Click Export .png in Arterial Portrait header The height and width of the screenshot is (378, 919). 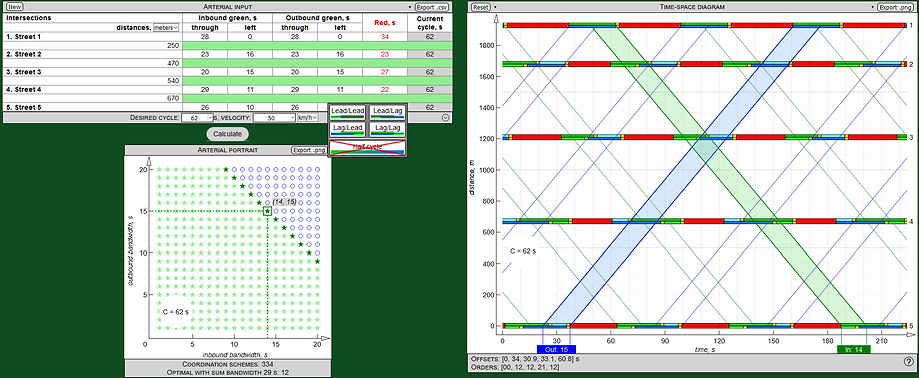[x=309, y=151]
